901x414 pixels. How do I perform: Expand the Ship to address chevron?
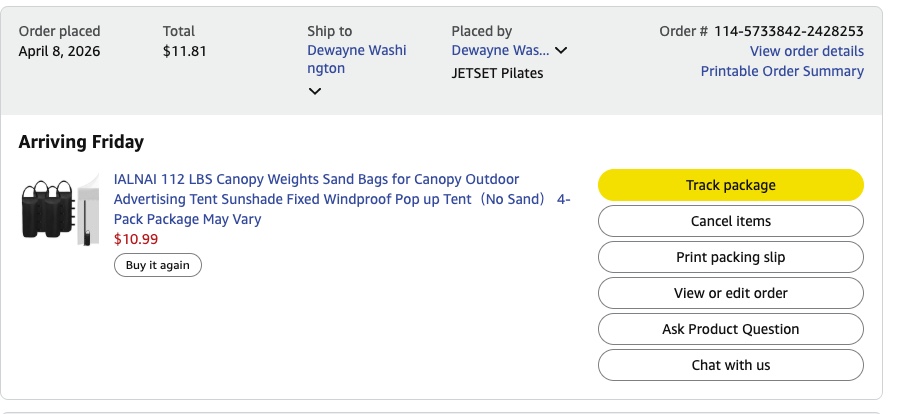(x=315, y=91)
